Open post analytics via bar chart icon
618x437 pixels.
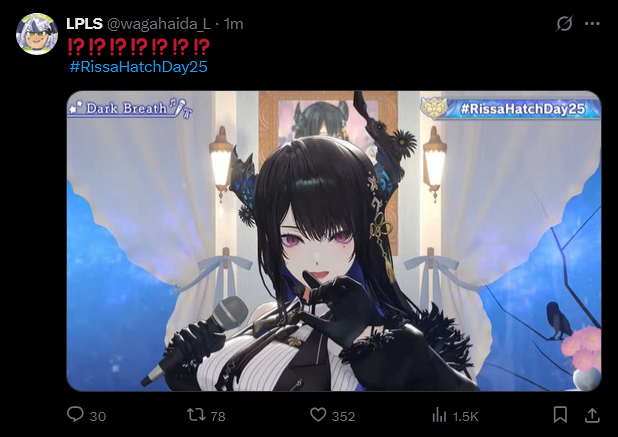pos(439,415)
